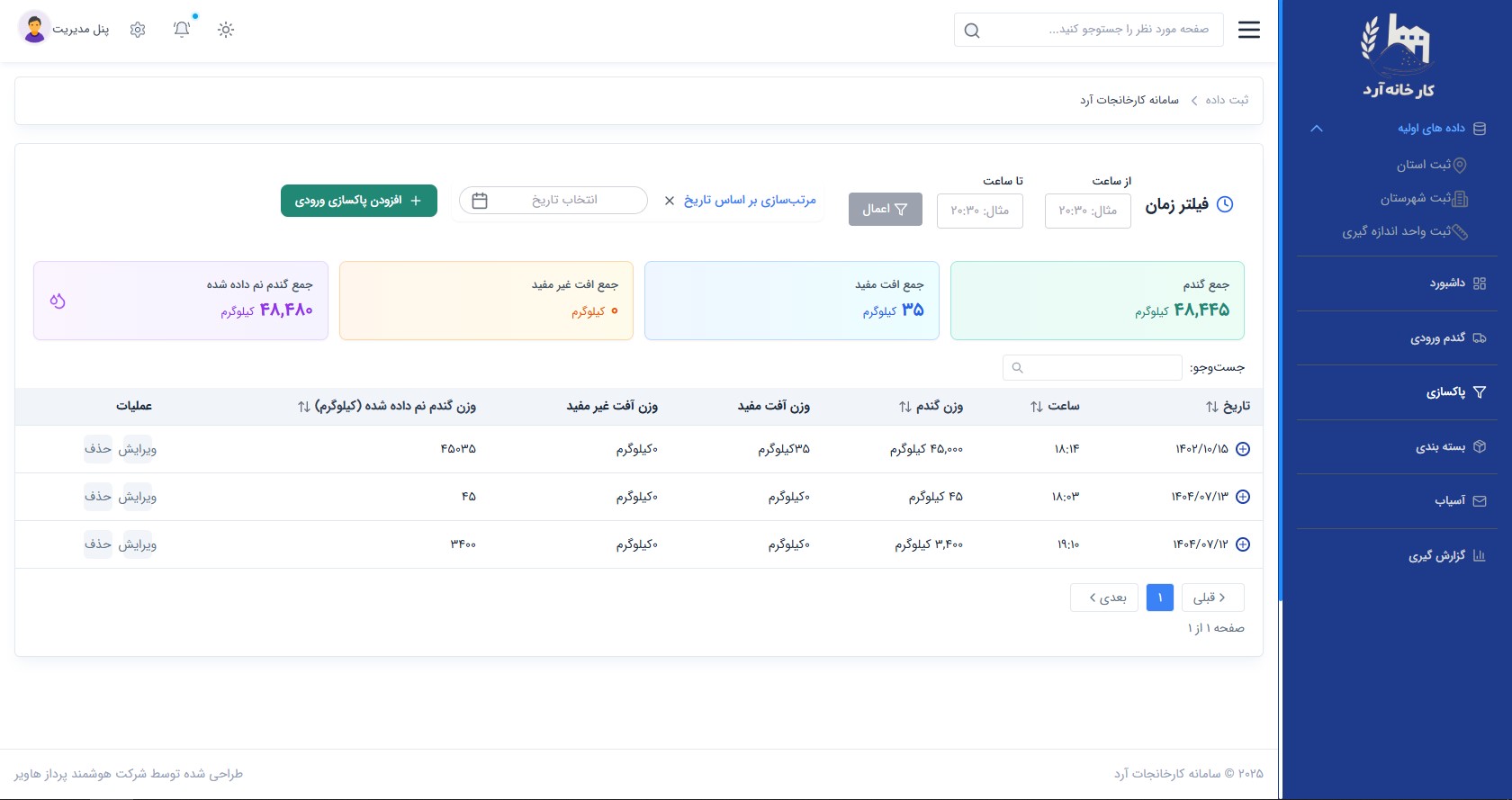Click the از ساعت time input
This screenshot has width=1512, height=800.
point(1088,211)
